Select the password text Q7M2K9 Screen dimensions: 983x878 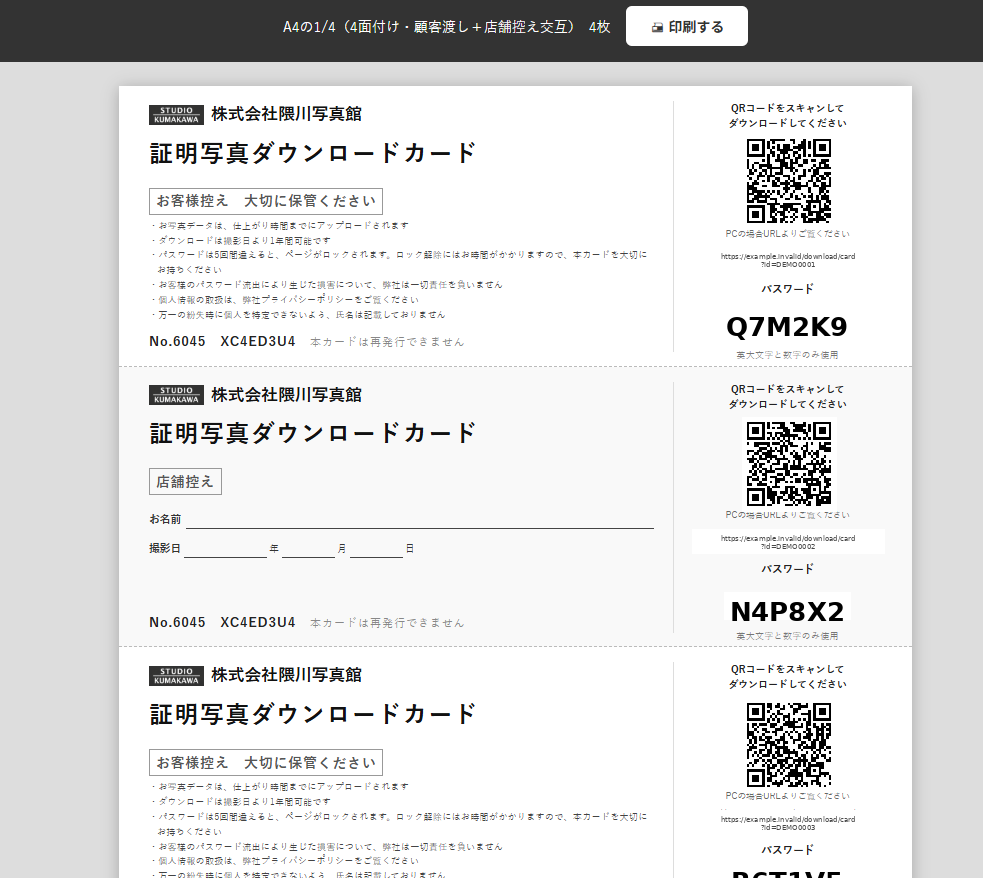[787, 327]
